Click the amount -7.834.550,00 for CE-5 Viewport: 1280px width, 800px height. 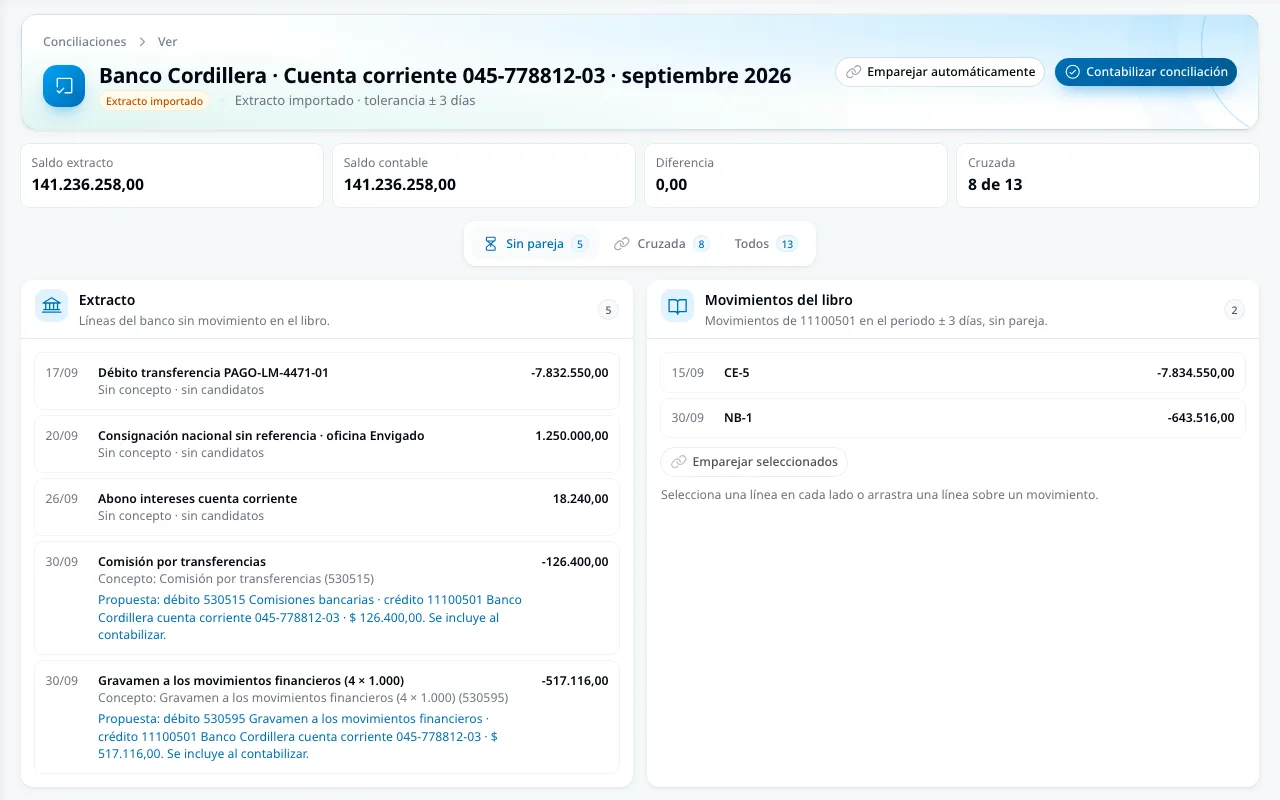(x=1196, y=373)
